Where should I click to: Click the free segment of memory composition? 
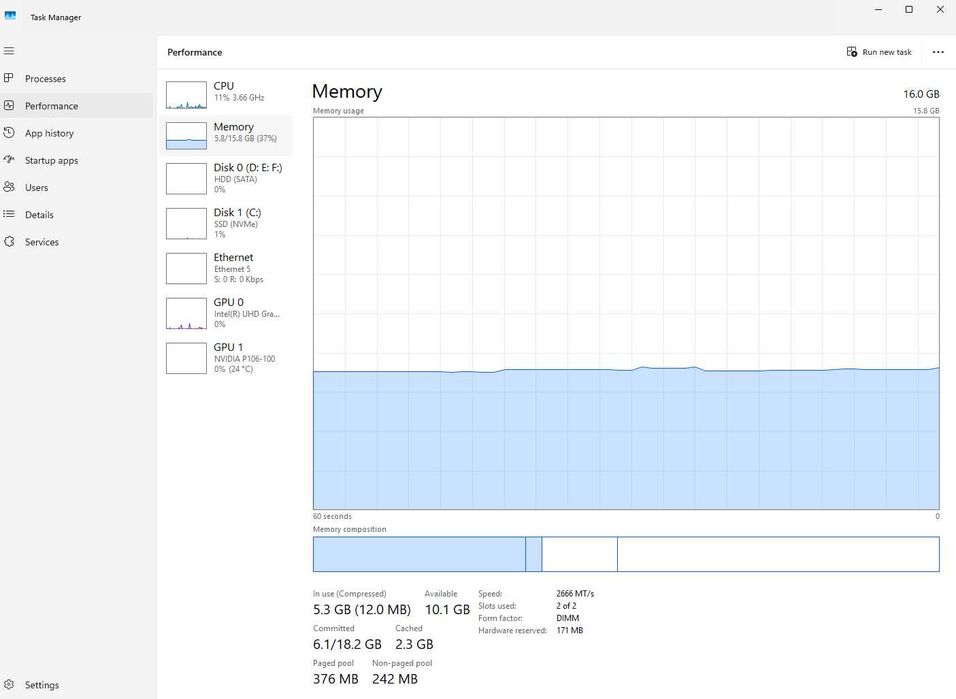tap(778, 554)
